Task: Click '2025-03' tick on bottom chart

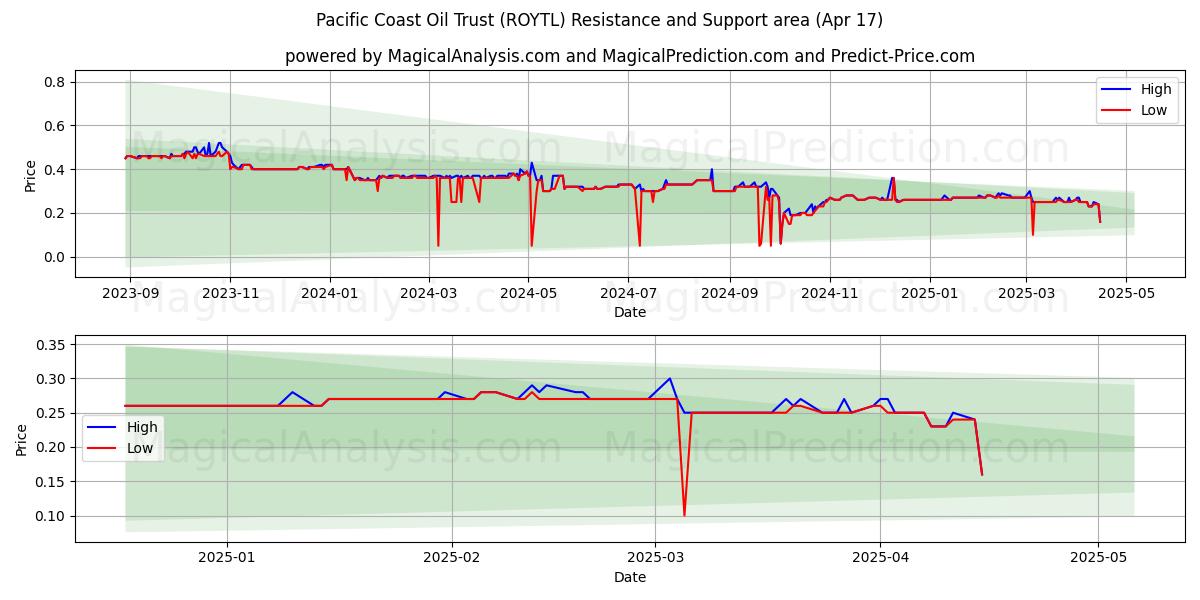Action: 655,558
